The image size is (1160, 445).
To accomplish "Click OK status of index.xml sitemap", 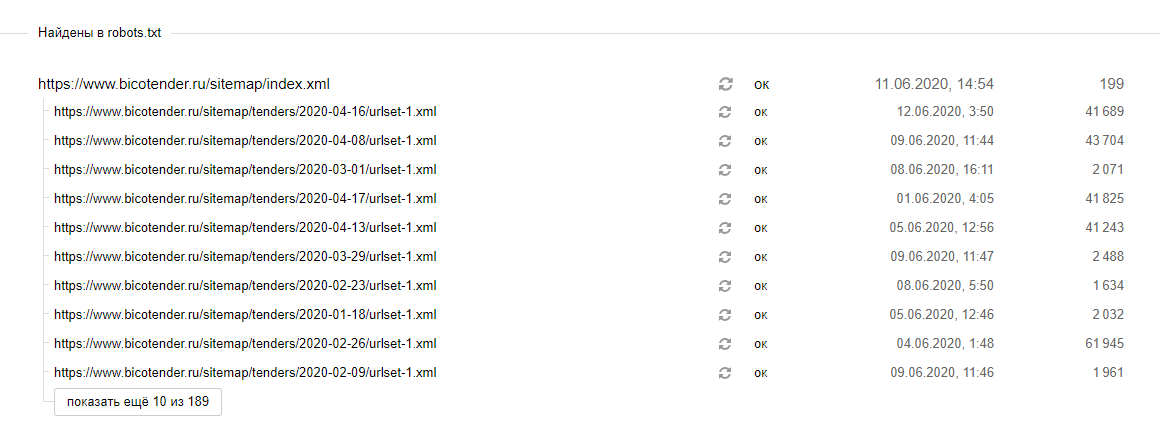I will coord(762,84).
